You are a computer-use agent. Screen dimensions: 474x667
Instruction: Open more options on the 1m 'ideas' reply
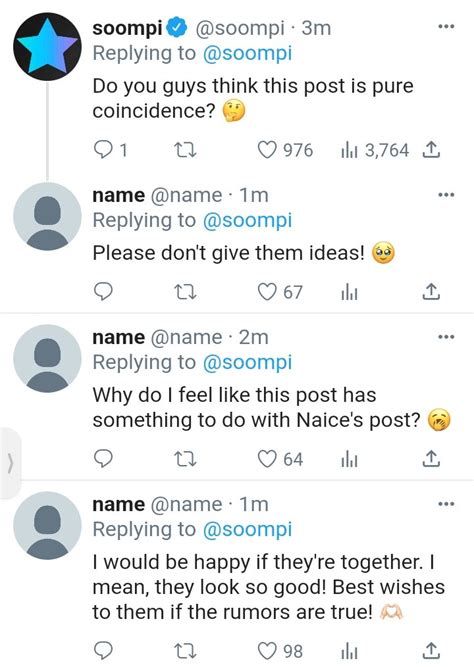pos(446,195)
